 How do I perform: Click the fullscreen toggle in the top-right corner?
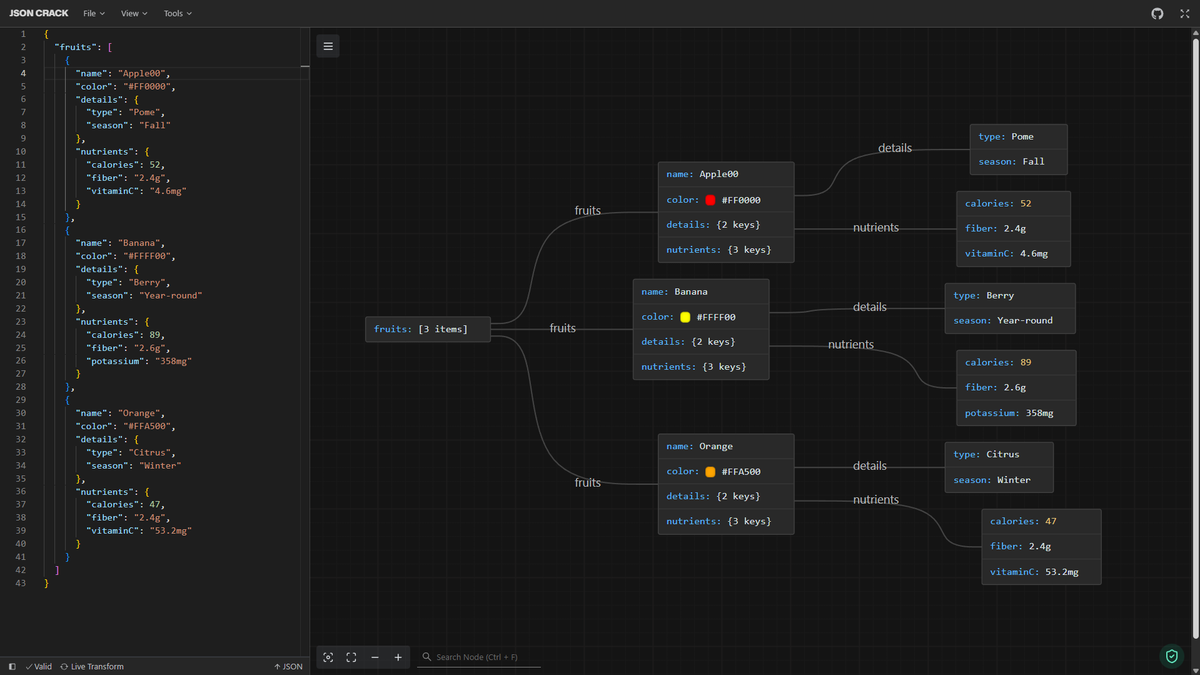(x=1184, y=13)
